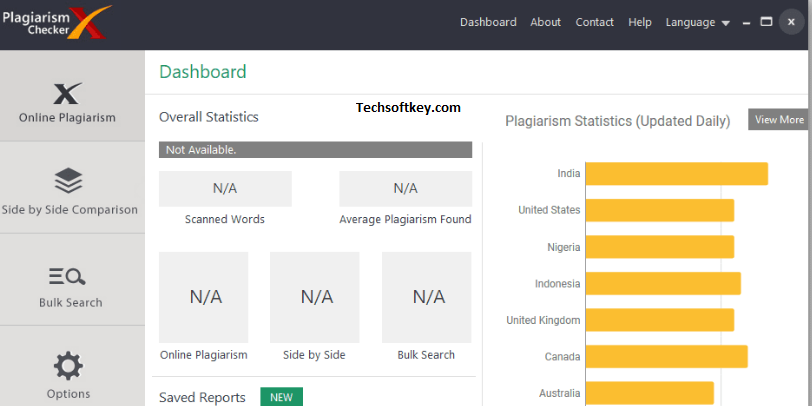Open the Contact menu item

click(594, 22)
